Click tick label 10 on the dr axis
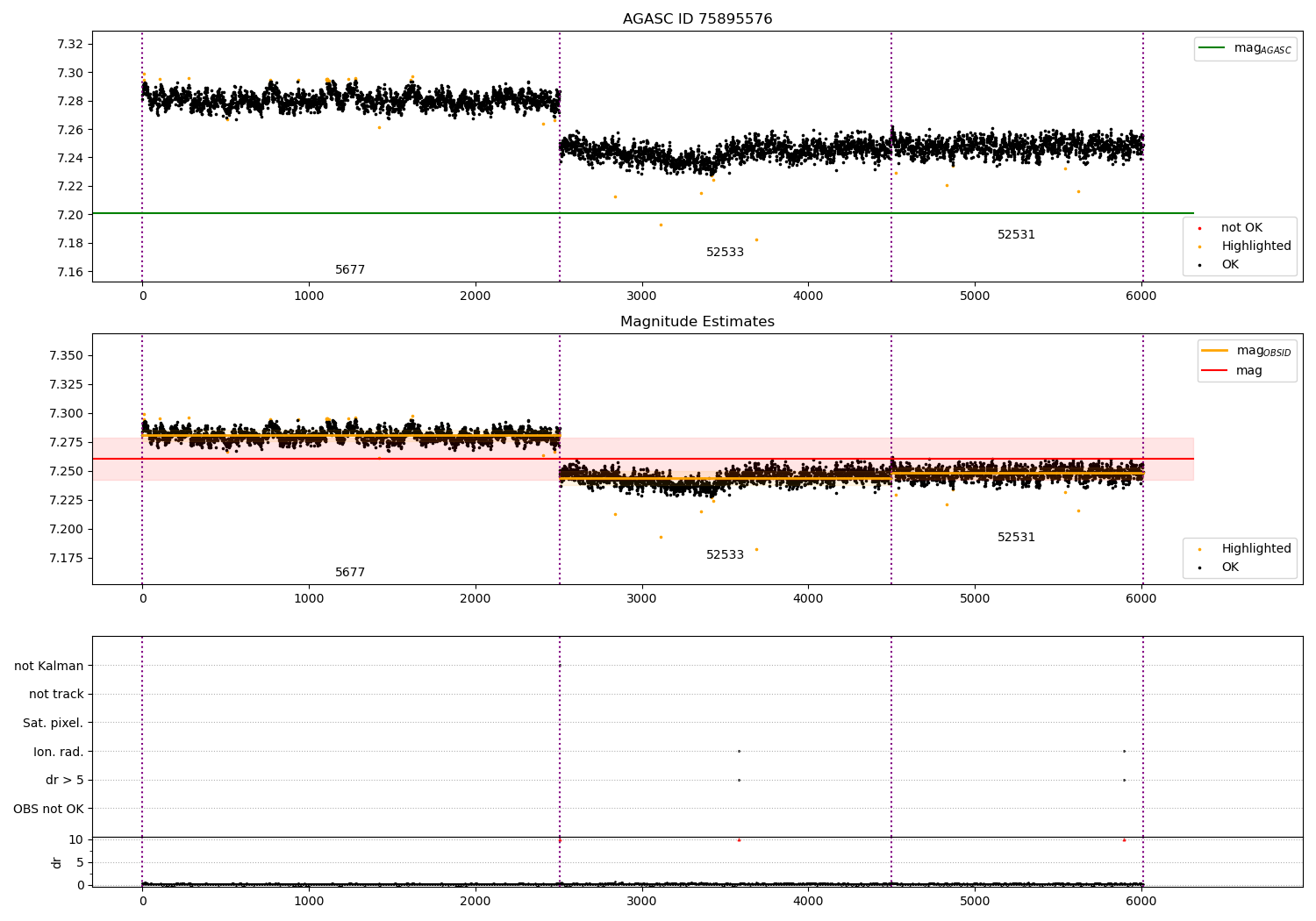 point(76,839)
